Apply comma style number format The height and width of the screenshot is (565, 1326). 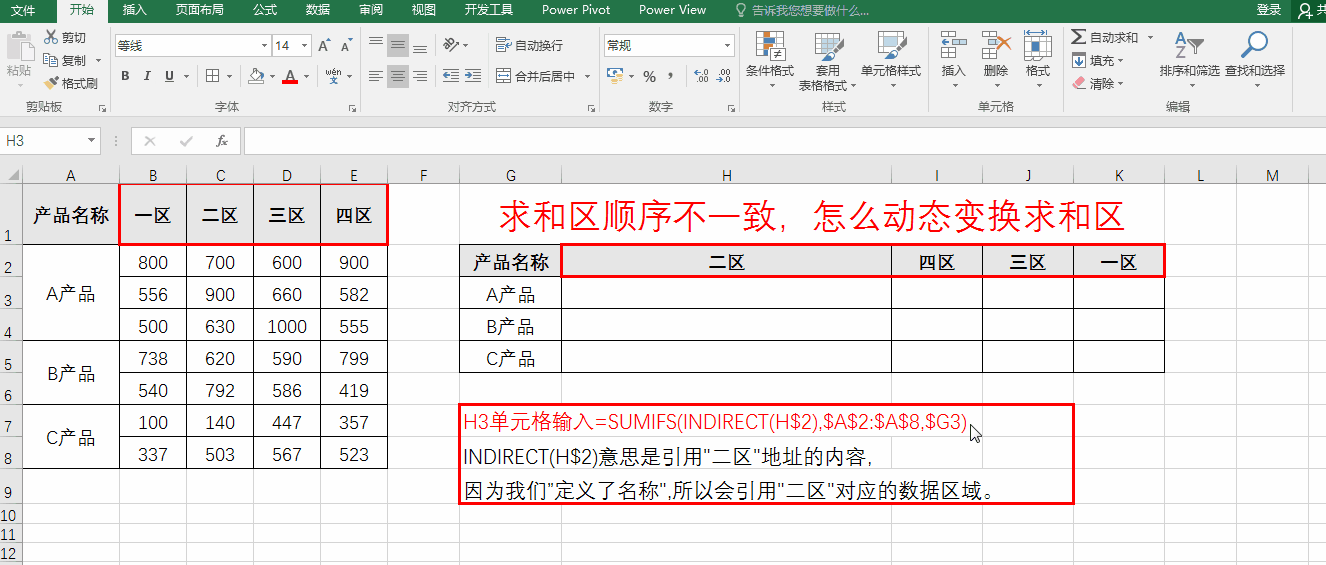click(x=669, y=76)
